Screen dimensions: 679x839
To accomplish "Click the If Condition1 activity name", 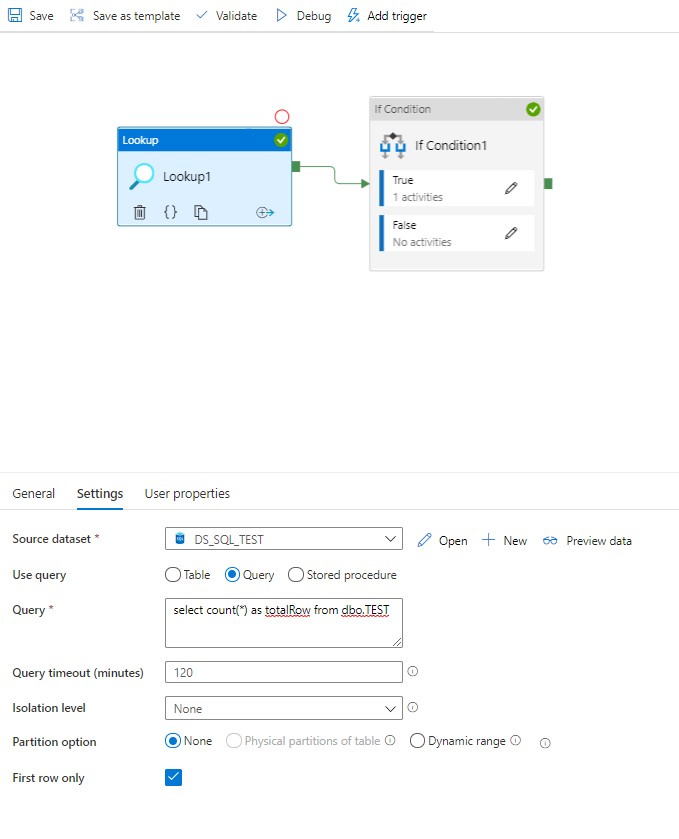I will coord(451,146).
